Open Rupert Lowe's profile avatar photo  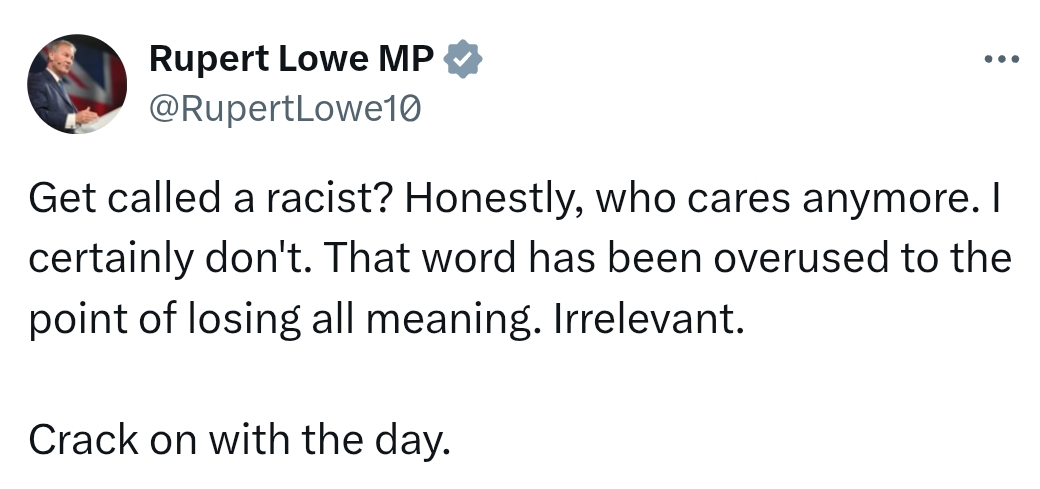click(77, 84)
